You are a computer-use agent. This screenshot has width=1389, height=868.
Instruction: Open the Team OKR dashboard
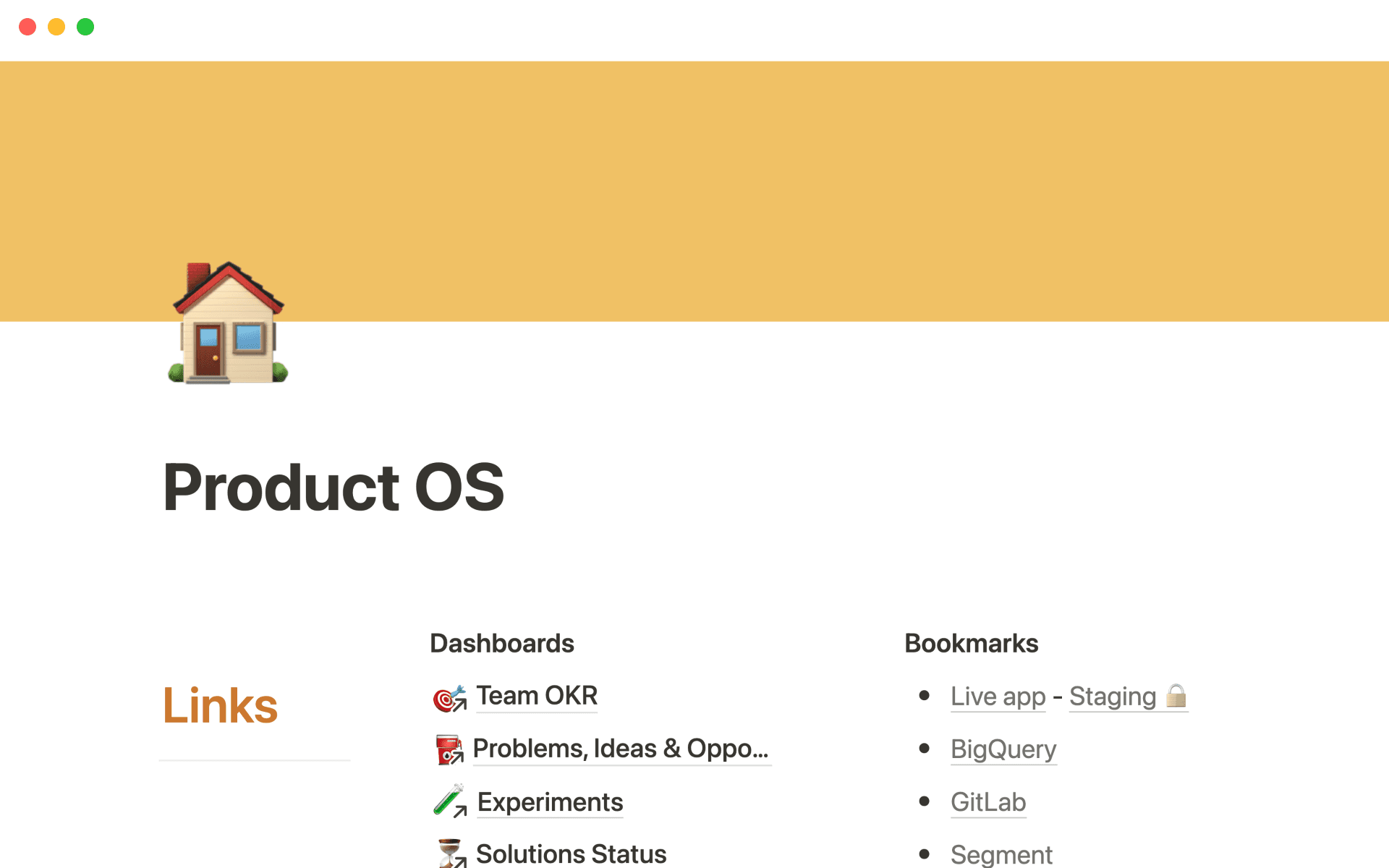point(536,697)
